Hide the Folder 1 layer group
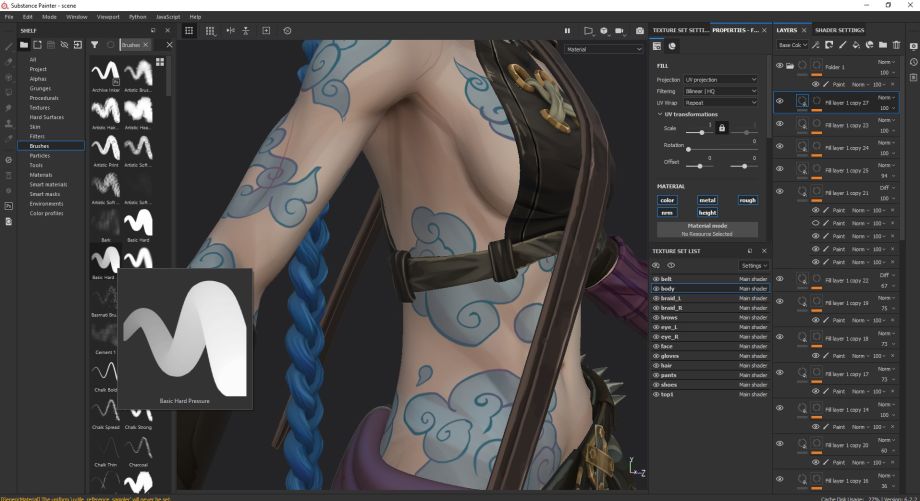 click(x=780, y=66)
